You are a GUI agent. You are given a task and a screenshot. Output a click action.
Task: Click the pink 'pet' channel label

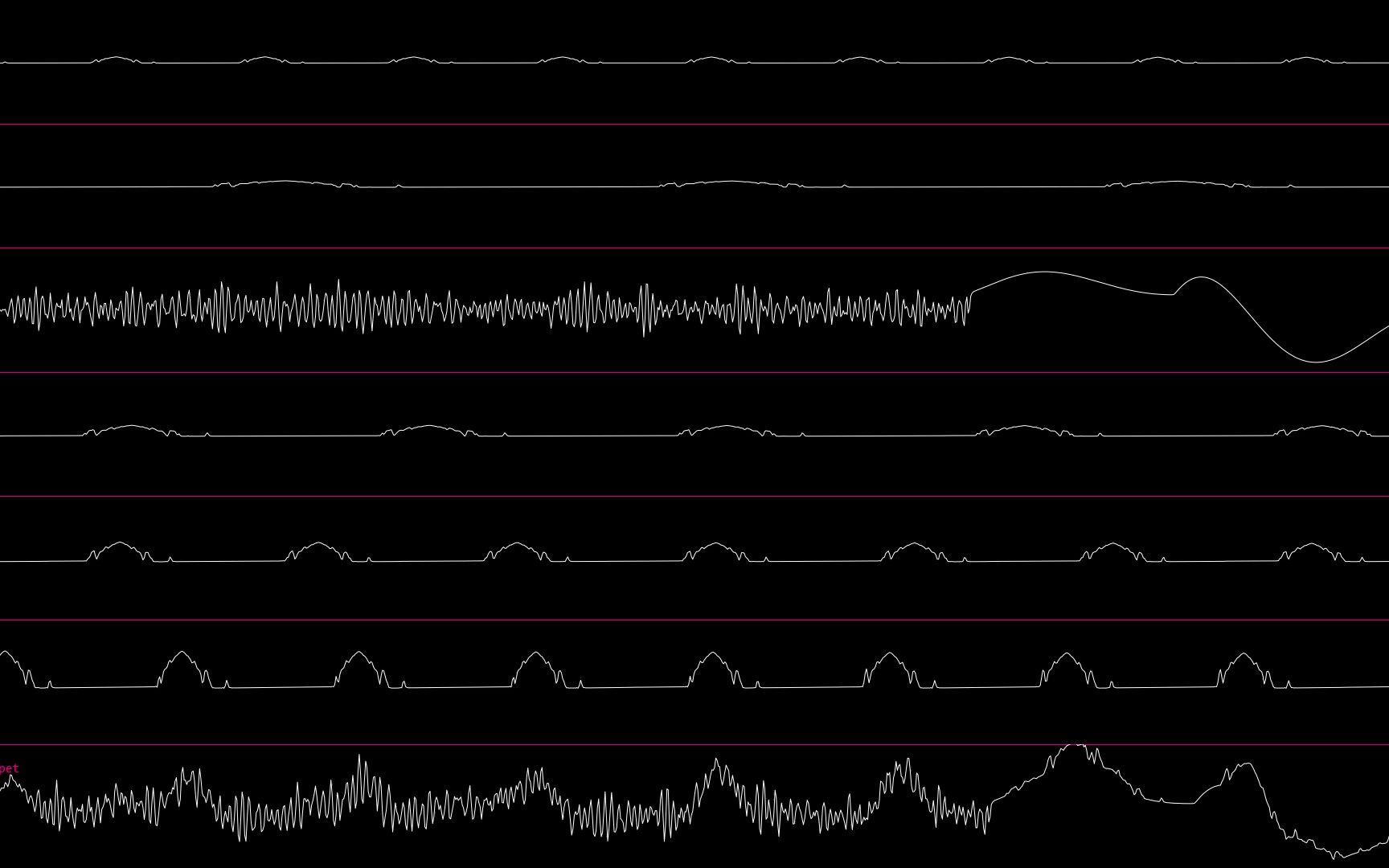9,768
